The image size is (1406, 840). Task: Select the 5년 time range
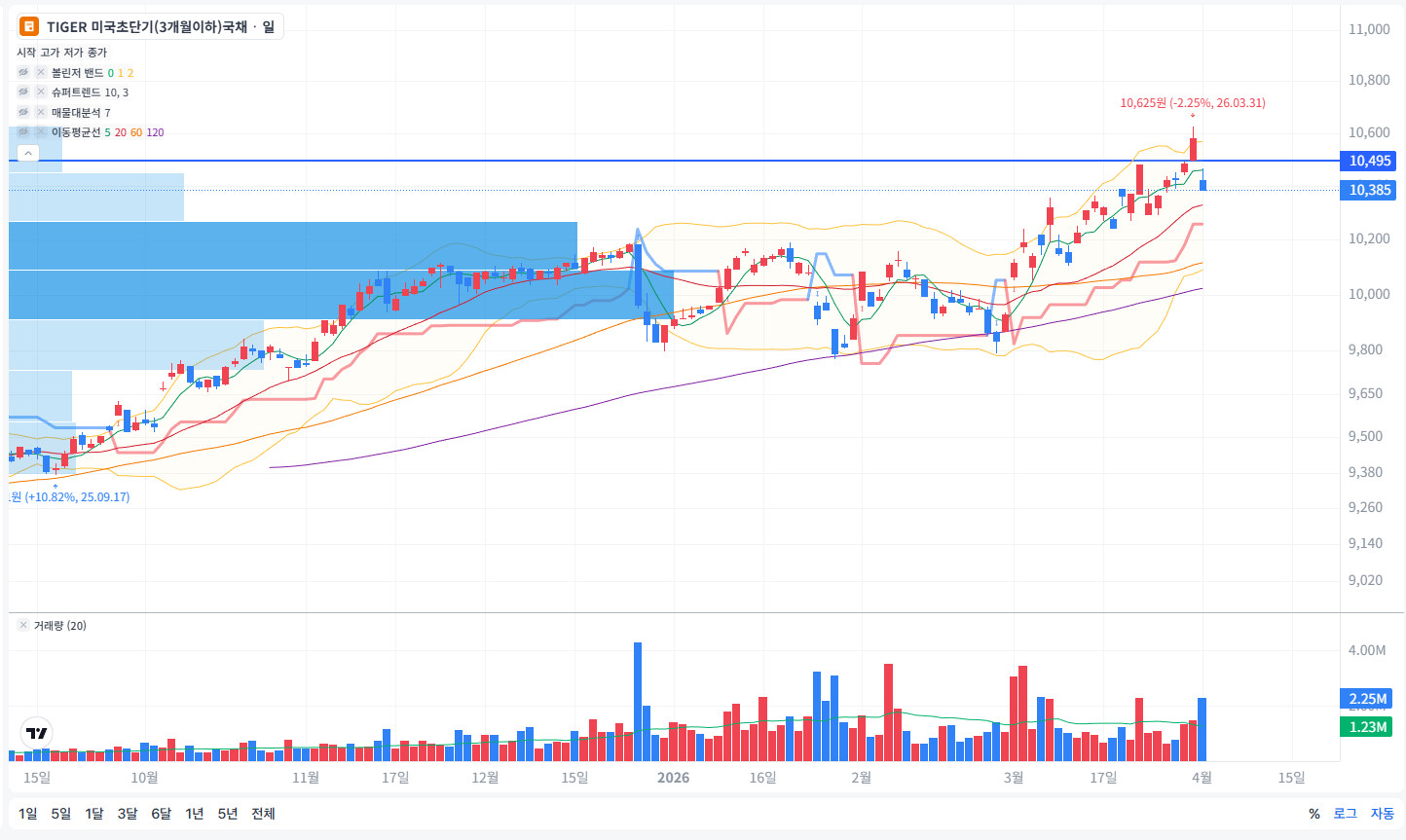pyautogui.click(x=228, y=814)
